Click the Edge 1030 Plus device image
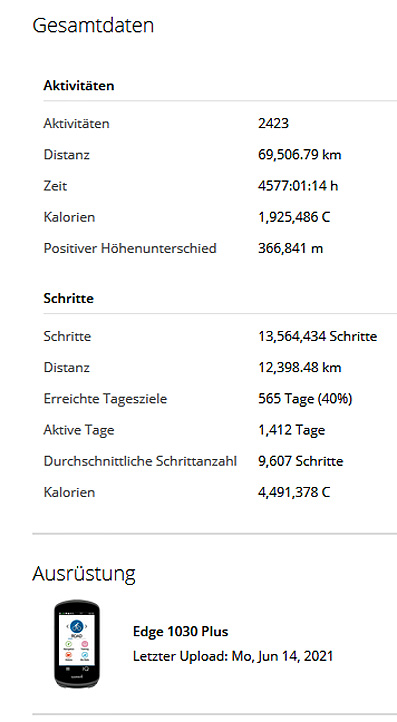The image size is (397, 722). (76, 643)
